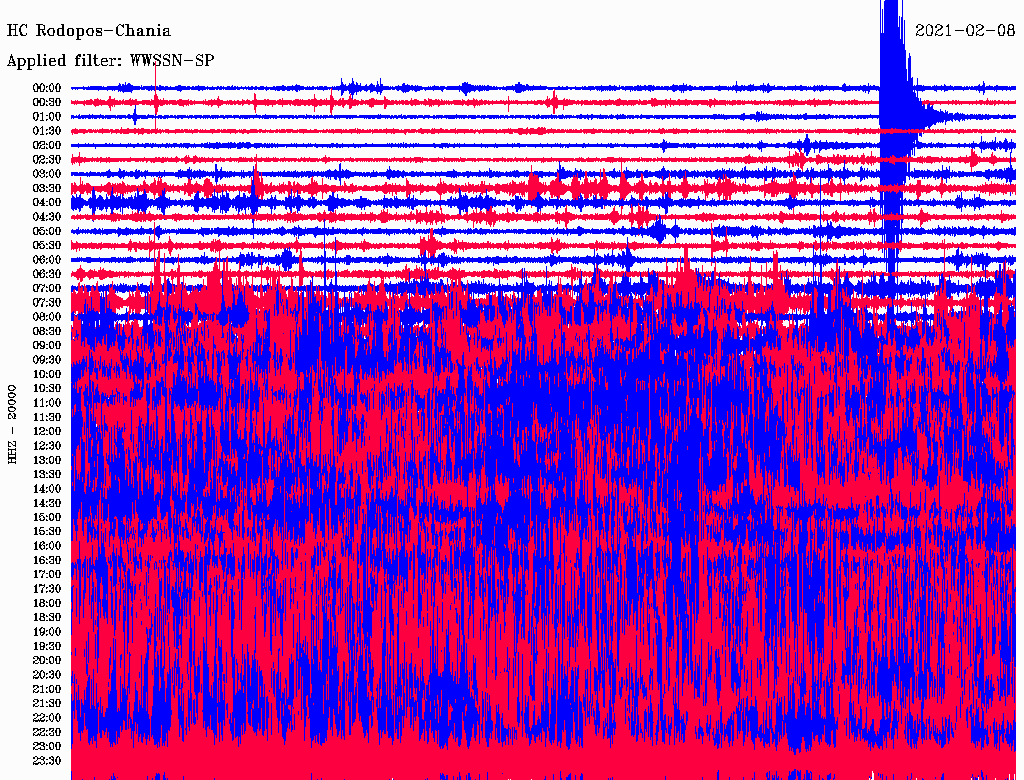Viewport: 1024px width, 780px height.
Task: Click the 05:30 time label
Action: pyautogui.click(x=47, y=245)
